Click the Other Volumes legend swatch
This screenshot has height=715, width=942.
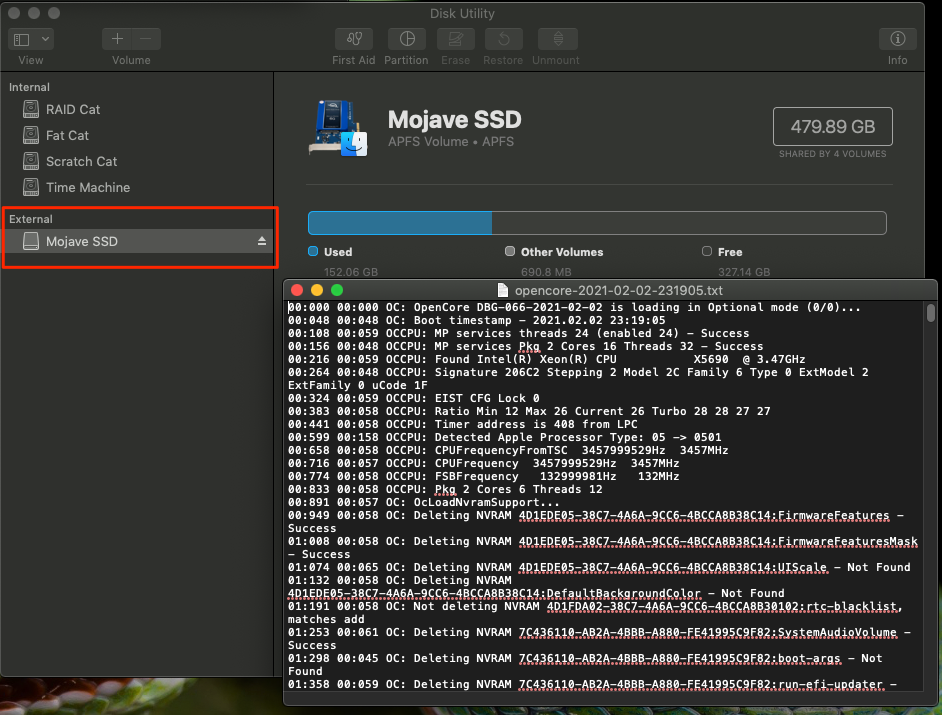pos(510,251)
